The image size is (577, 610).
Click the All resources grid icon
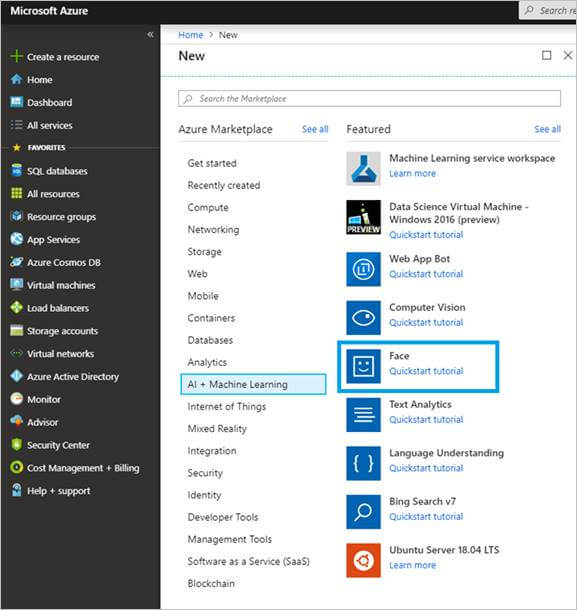[16, 193]
